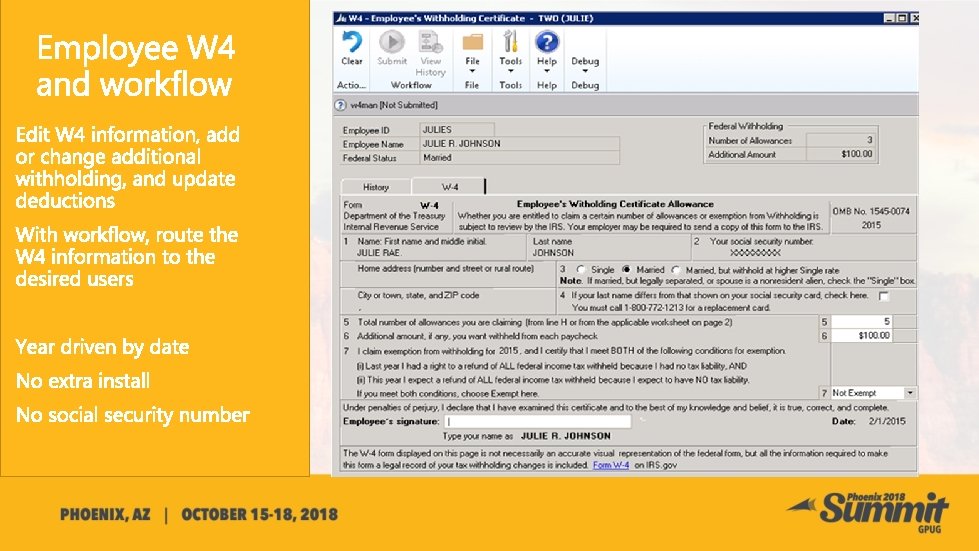Select the Single filing status radio

tap(581, 270)
